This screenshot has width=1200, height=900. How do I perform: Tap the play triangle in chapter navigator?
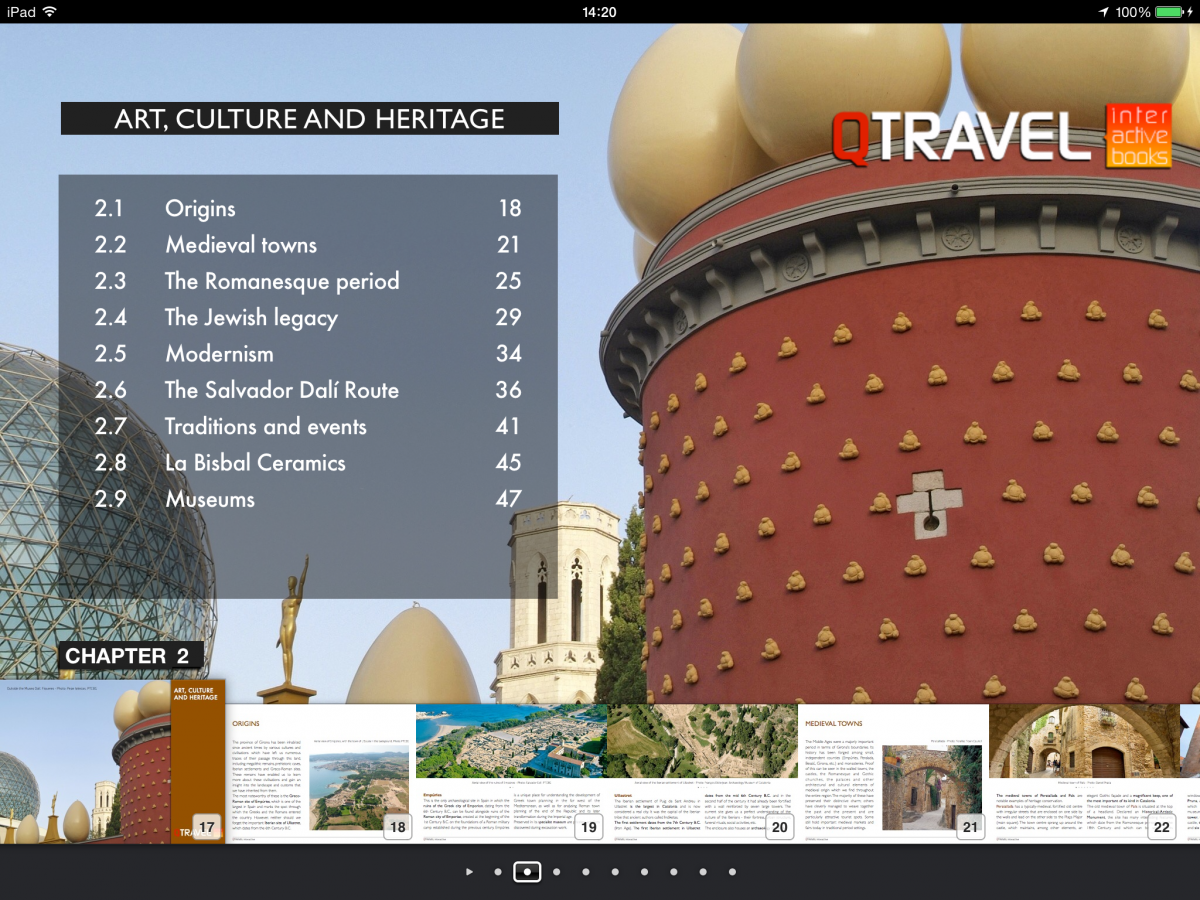click(469, 872)
